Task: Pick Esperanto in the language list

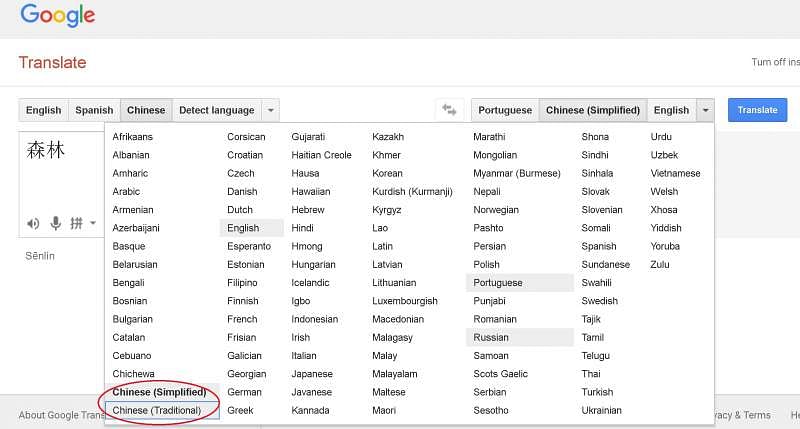Action: click(249, 246)
